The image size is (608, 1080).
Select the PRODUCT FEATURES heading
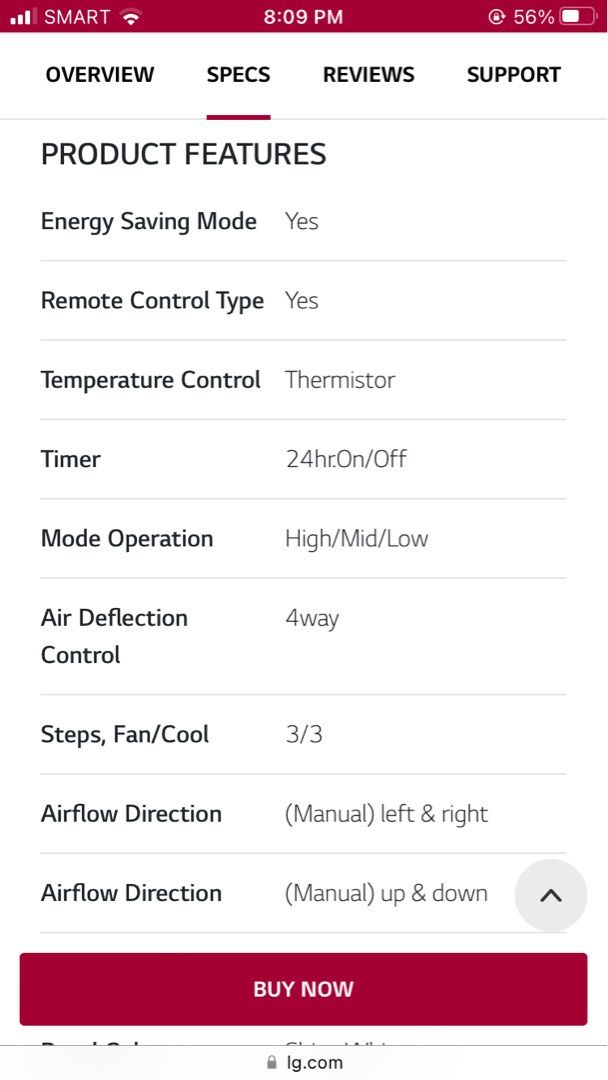click(x=183, y=154)
